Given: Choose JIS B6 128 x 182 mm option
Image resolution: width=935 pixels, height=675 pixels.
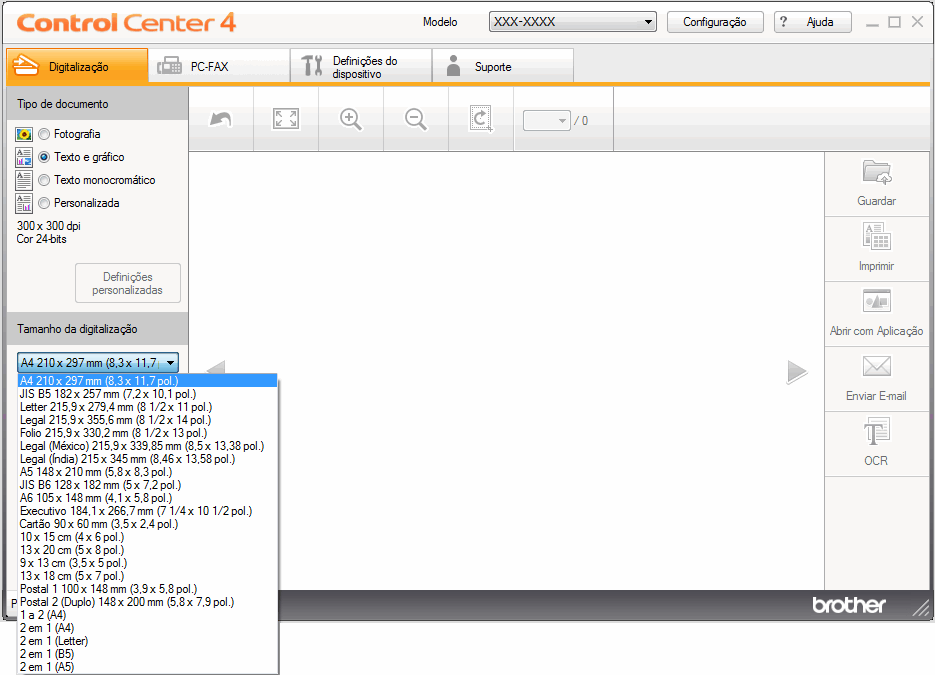Looking at the screenshot, I should pyautogui.click(x=148, y=485).
